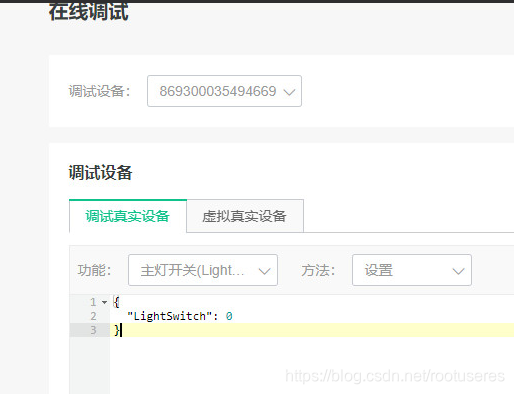Click the 功能: label
The height and width of the screenshot is (394, 514).
pos(94,270)
